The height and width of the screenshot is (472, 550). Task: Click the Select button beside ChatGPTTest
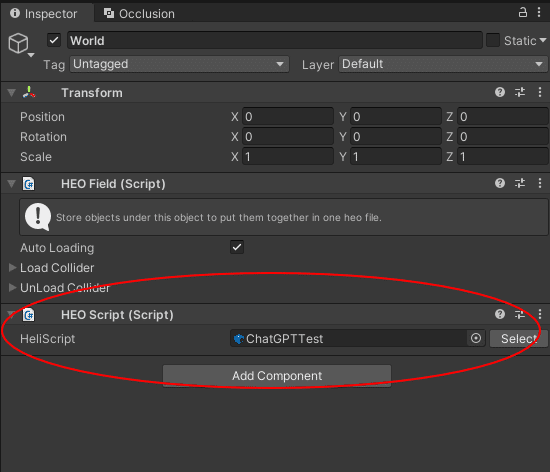[518, 338]
